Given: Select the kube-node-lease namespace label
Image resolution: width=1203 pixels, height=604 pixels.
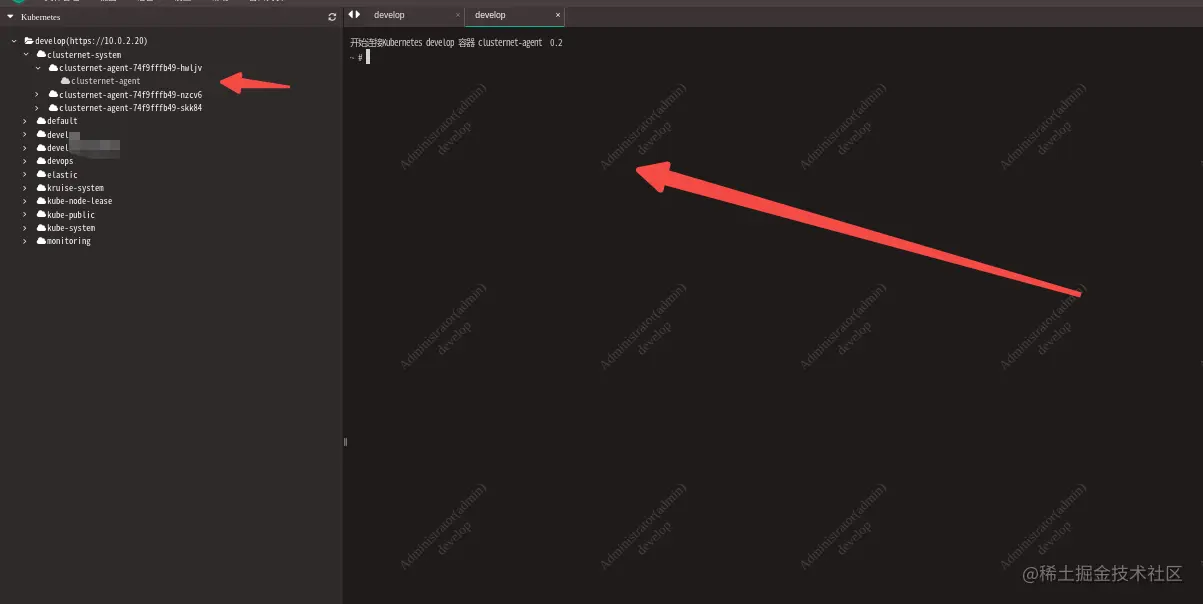Looking at the screenshot, I should (x=79, y=201).
